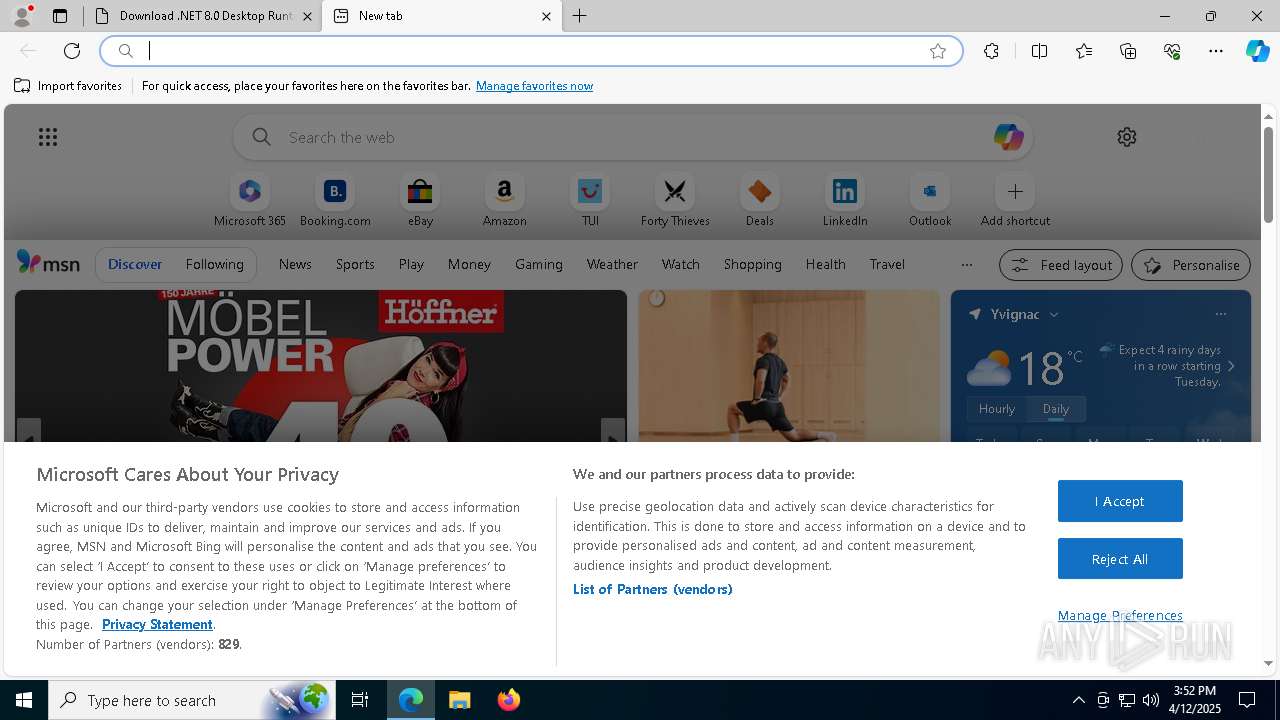
Task: Open the apps grid launcher
Action: pyautogui.click(x=48, y=137)
